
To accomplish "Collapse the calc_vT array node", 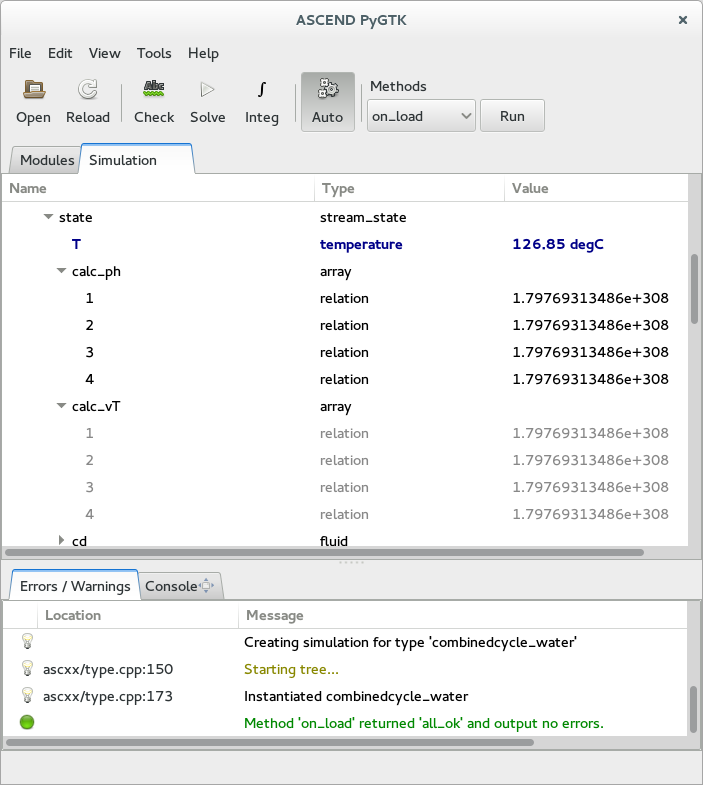I will pos(61,406).
